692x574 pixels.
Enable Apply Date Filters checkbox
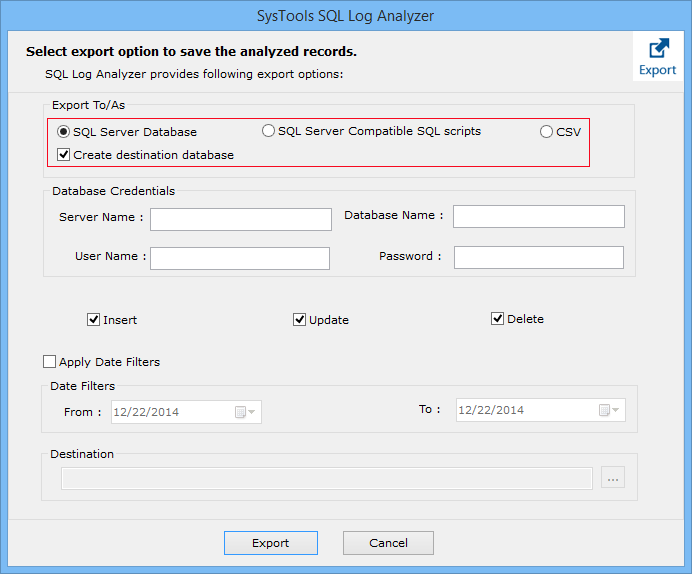pyautogui.click(x=50, y=362)
